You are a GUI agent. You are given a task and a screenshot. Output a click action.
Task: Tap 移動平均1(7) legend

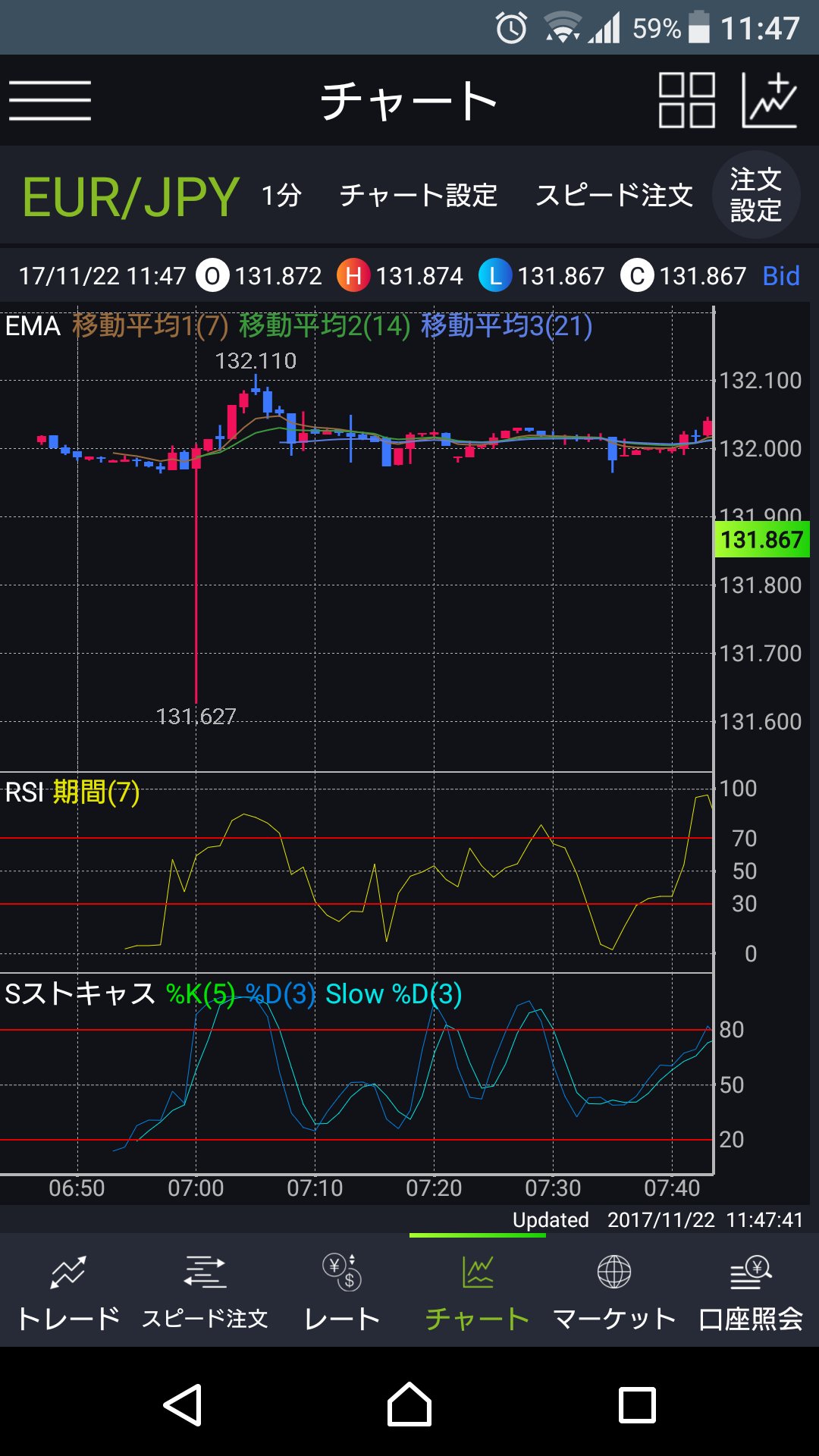coord(150,326)
